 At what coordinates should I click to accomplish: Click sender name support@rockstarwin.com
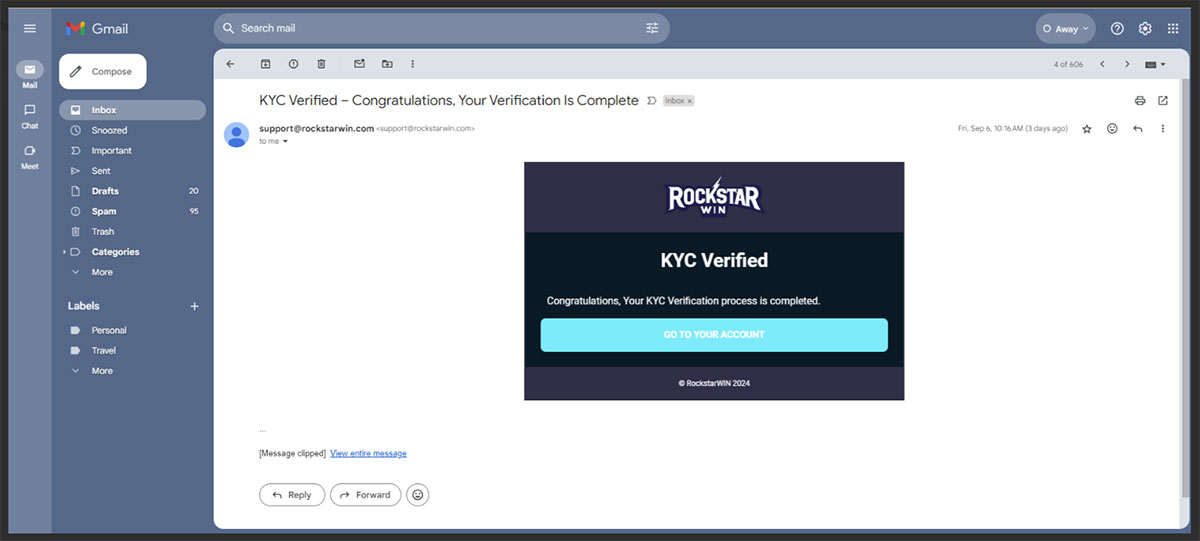[x=316, y=128]
